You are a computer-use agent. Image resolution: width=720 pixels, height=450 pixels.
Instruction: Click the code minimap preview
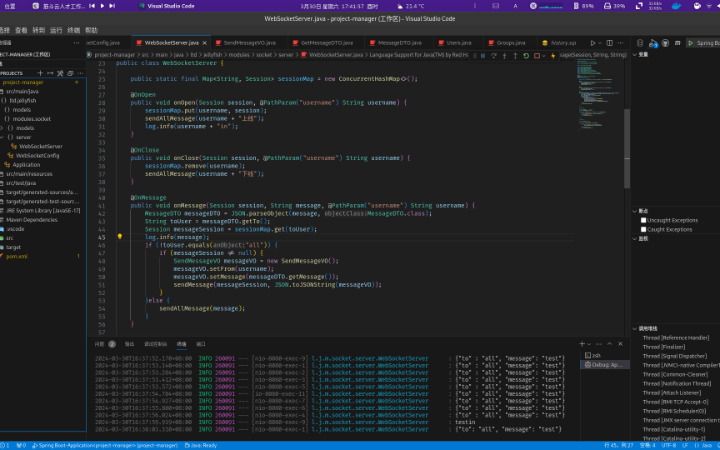(598, 94)
